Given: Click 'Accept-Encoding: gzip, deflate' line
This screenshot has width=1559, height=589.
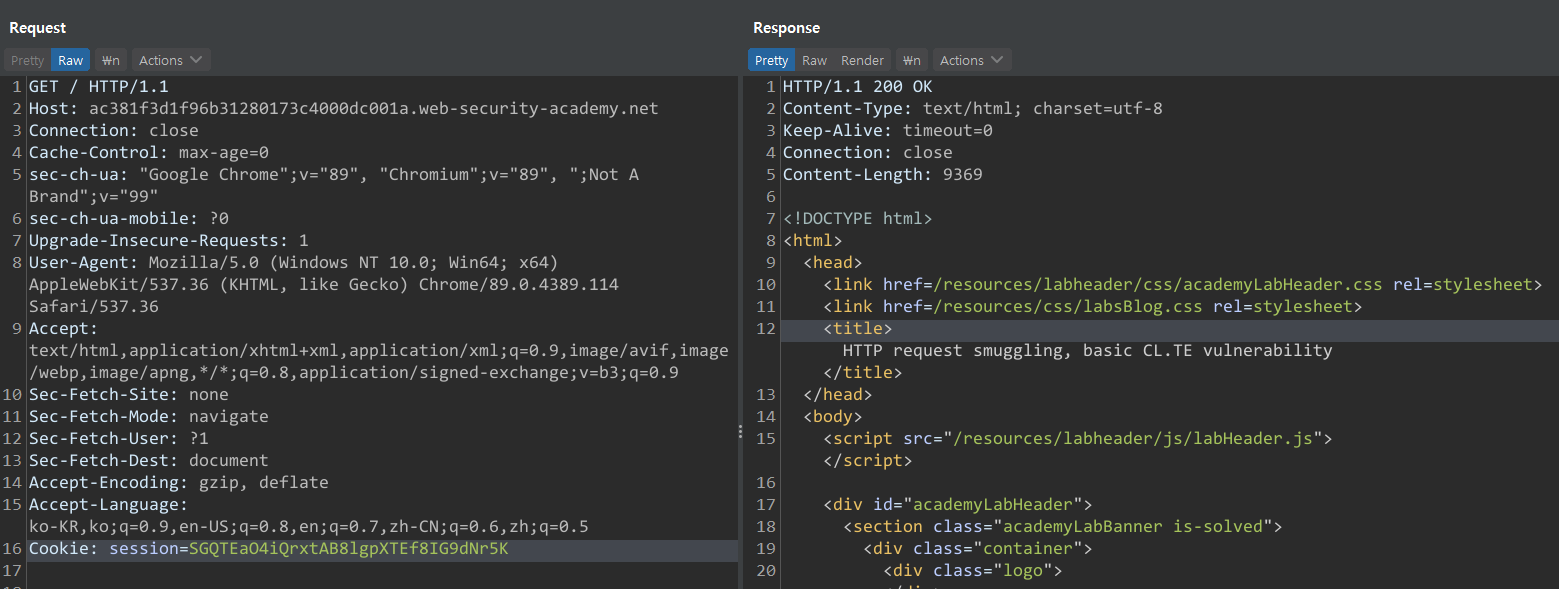Looking at the screenshot, I should [x=178, y=482].
